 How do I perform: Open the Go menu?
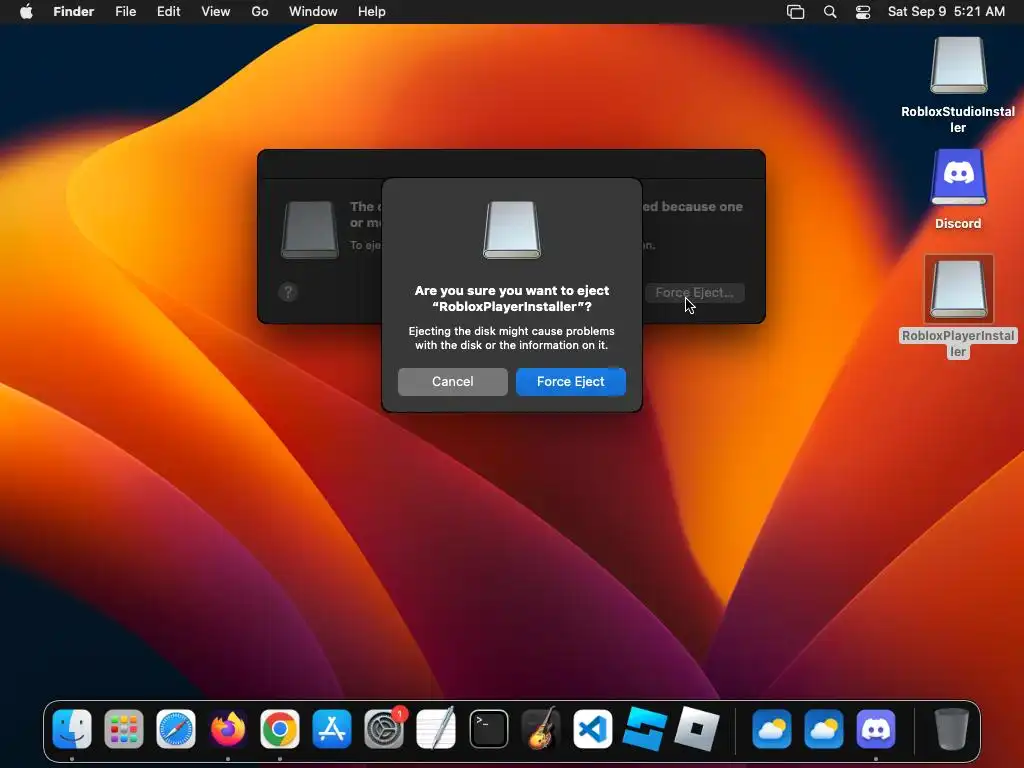tap(260, 12)
